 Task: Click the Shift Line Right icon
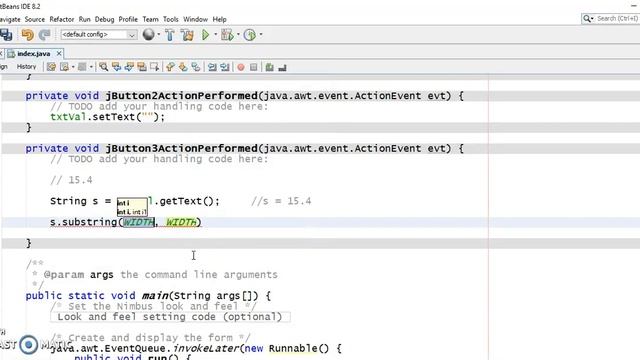click(x=225, y=67)
